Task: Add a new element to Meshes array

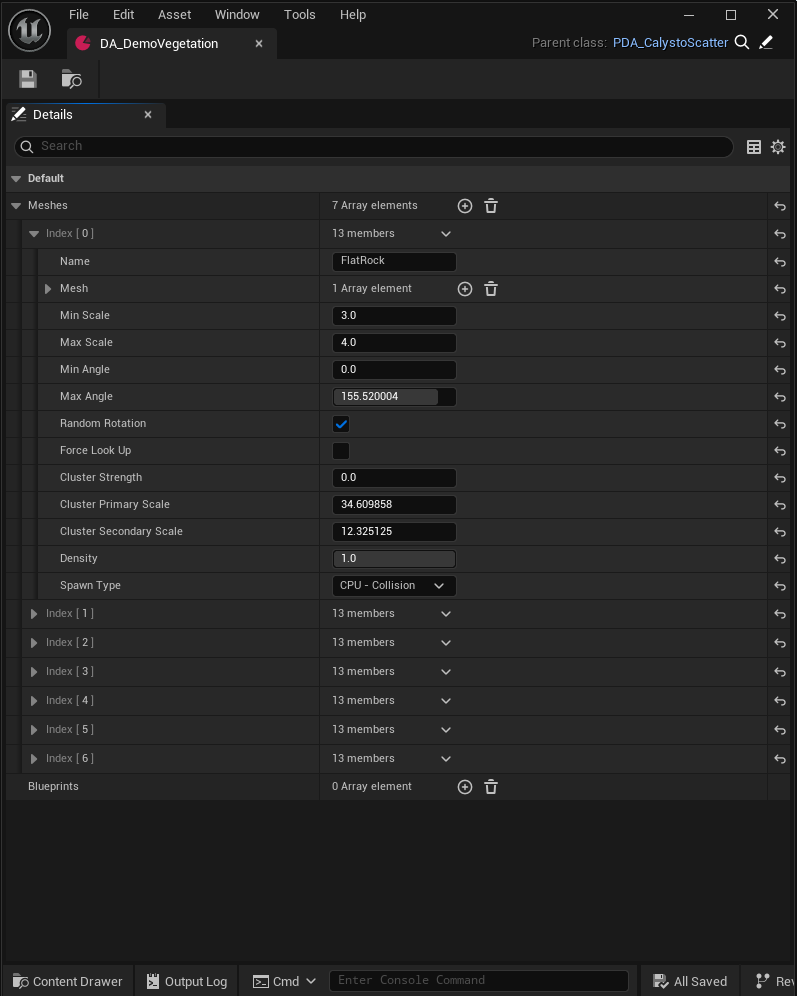Action: [x=465, y=206]
